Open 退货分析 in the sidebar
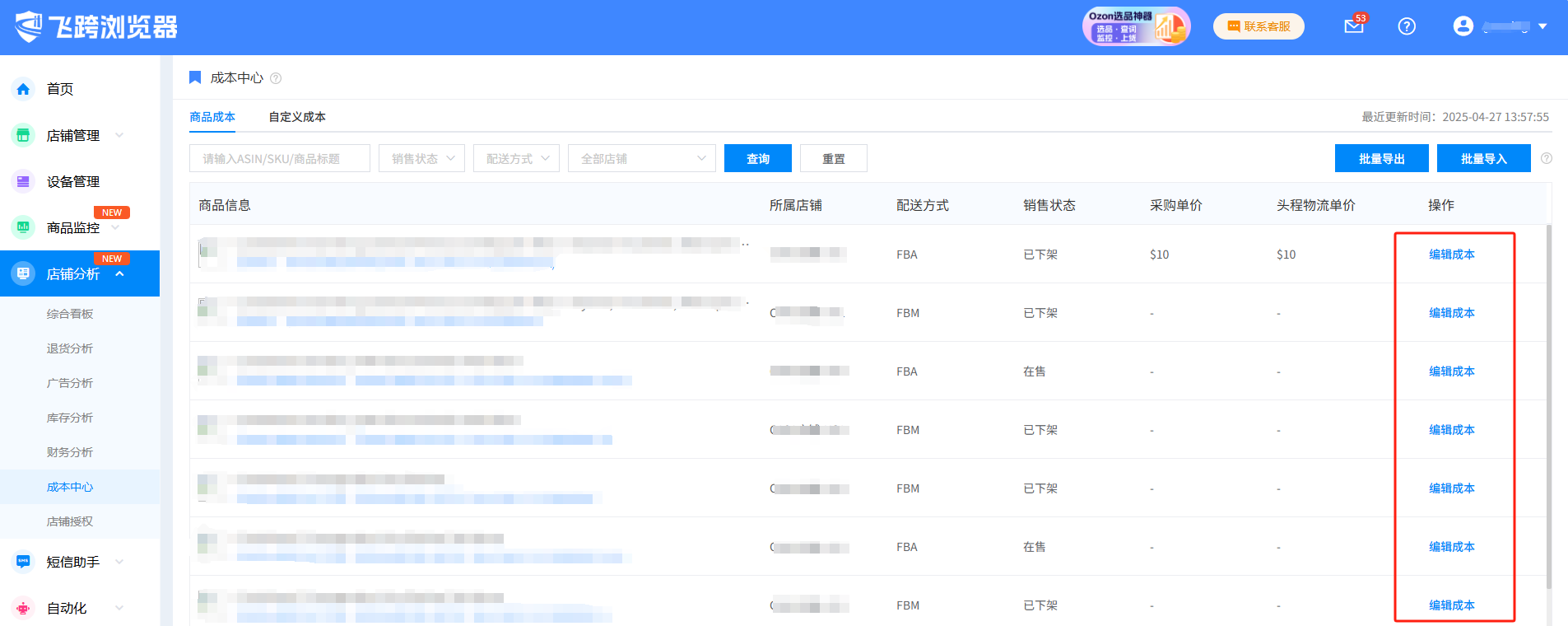The height and width of the screenshot is (626, 1568). tap(70, 348)
